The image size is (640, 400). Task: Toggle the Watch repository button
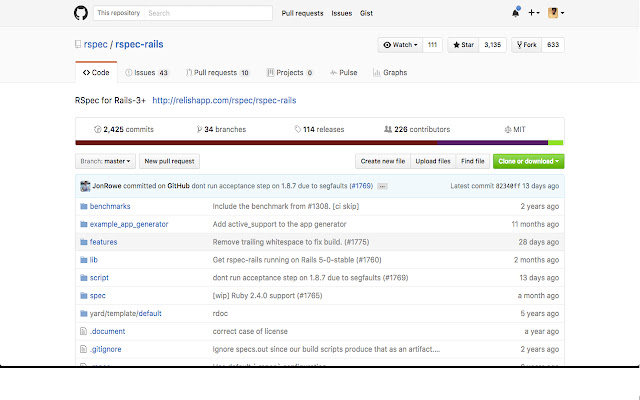click(400, 45)
